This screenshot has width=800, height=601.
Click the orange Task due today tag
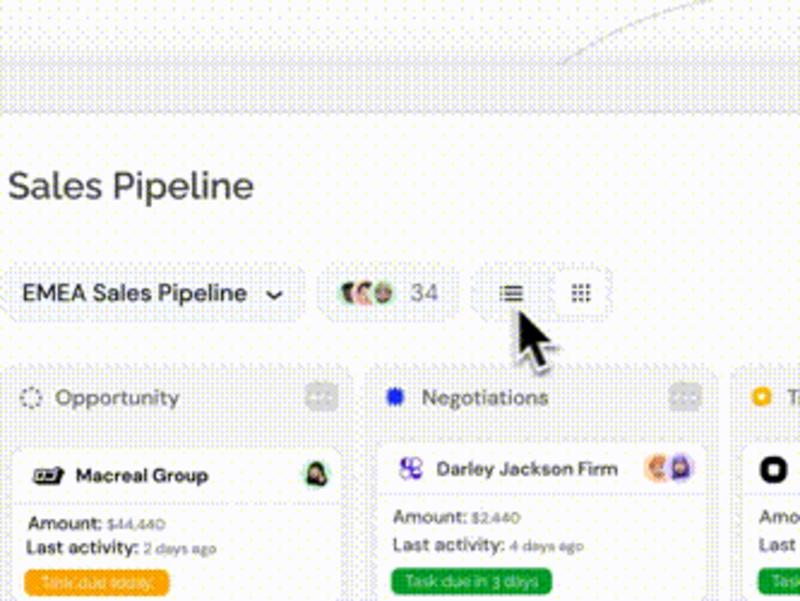(x=96, y=582)
